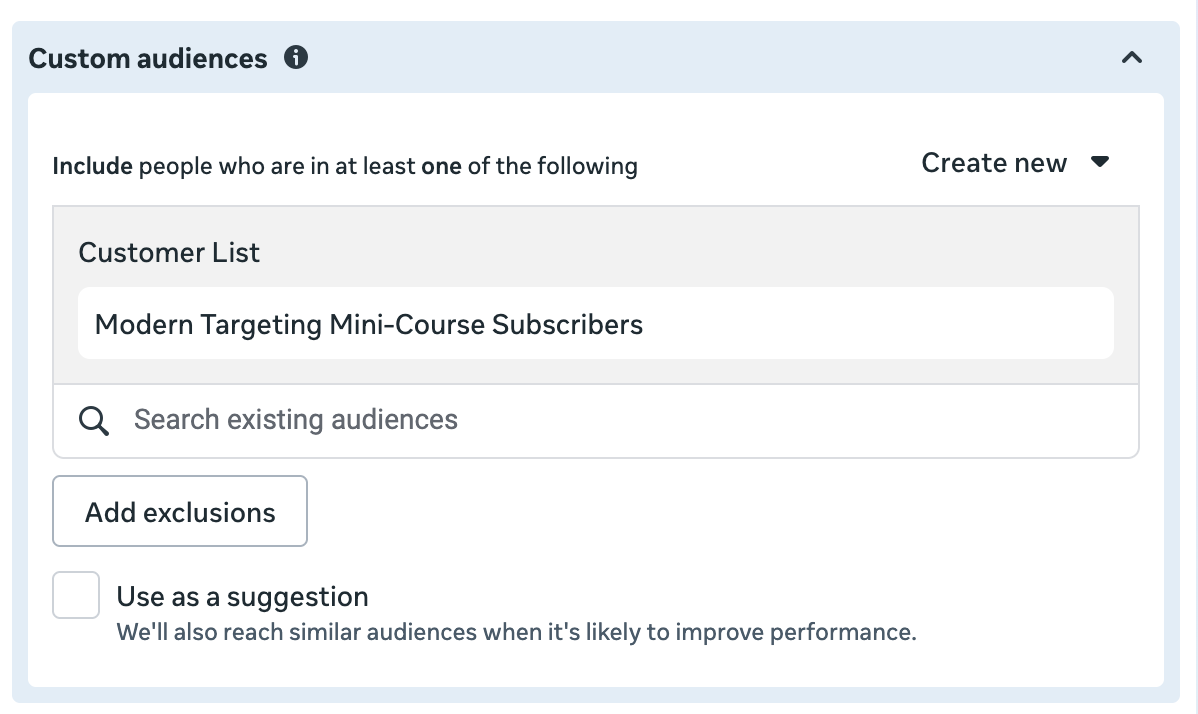1198x714 pixels.
Task: Collapse the Custom audiences section
Action: tap(1132, 58)
